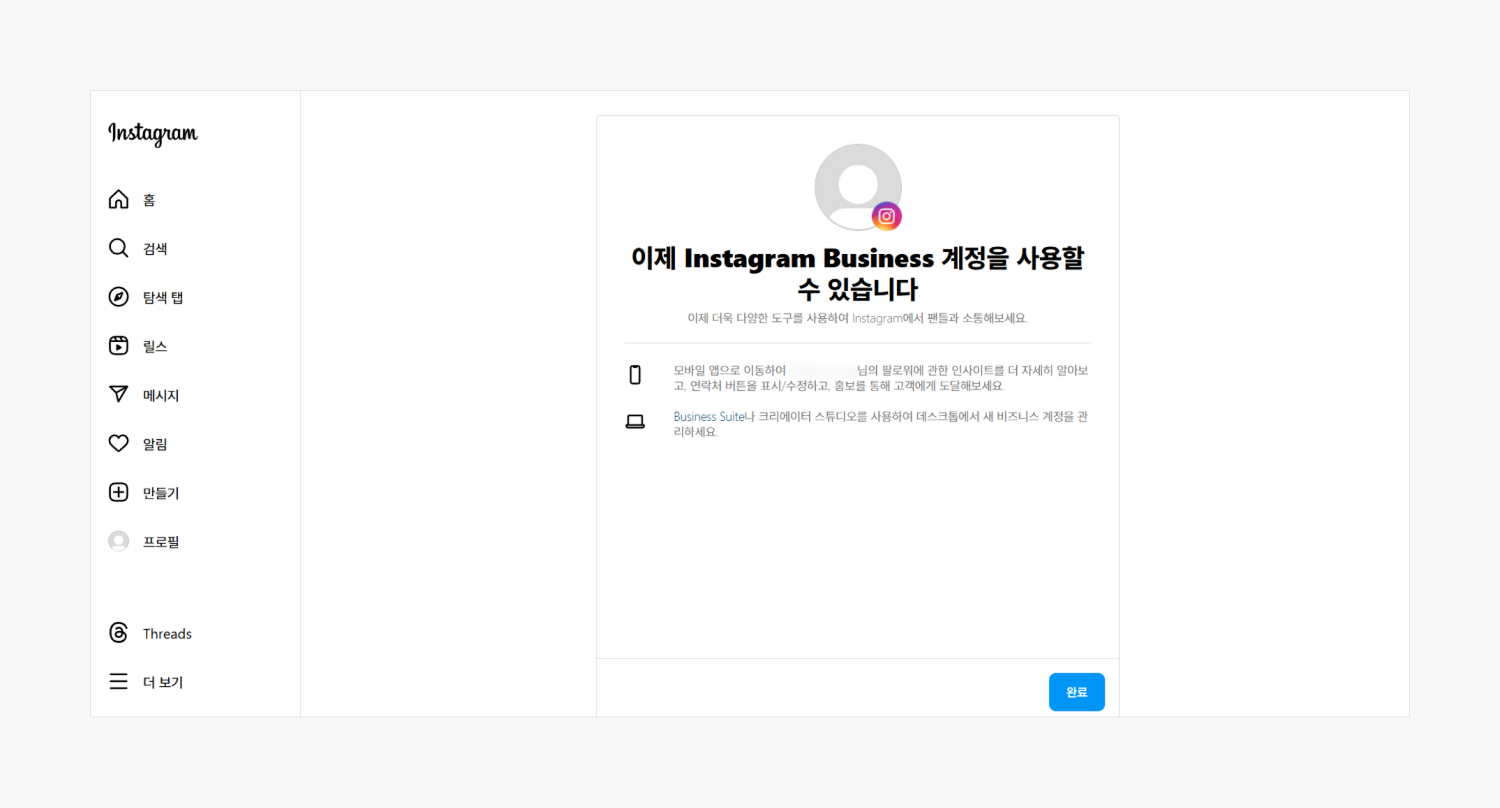Click the sidebar profile avatar icon
1500x808 pixels.
point(118,541)
